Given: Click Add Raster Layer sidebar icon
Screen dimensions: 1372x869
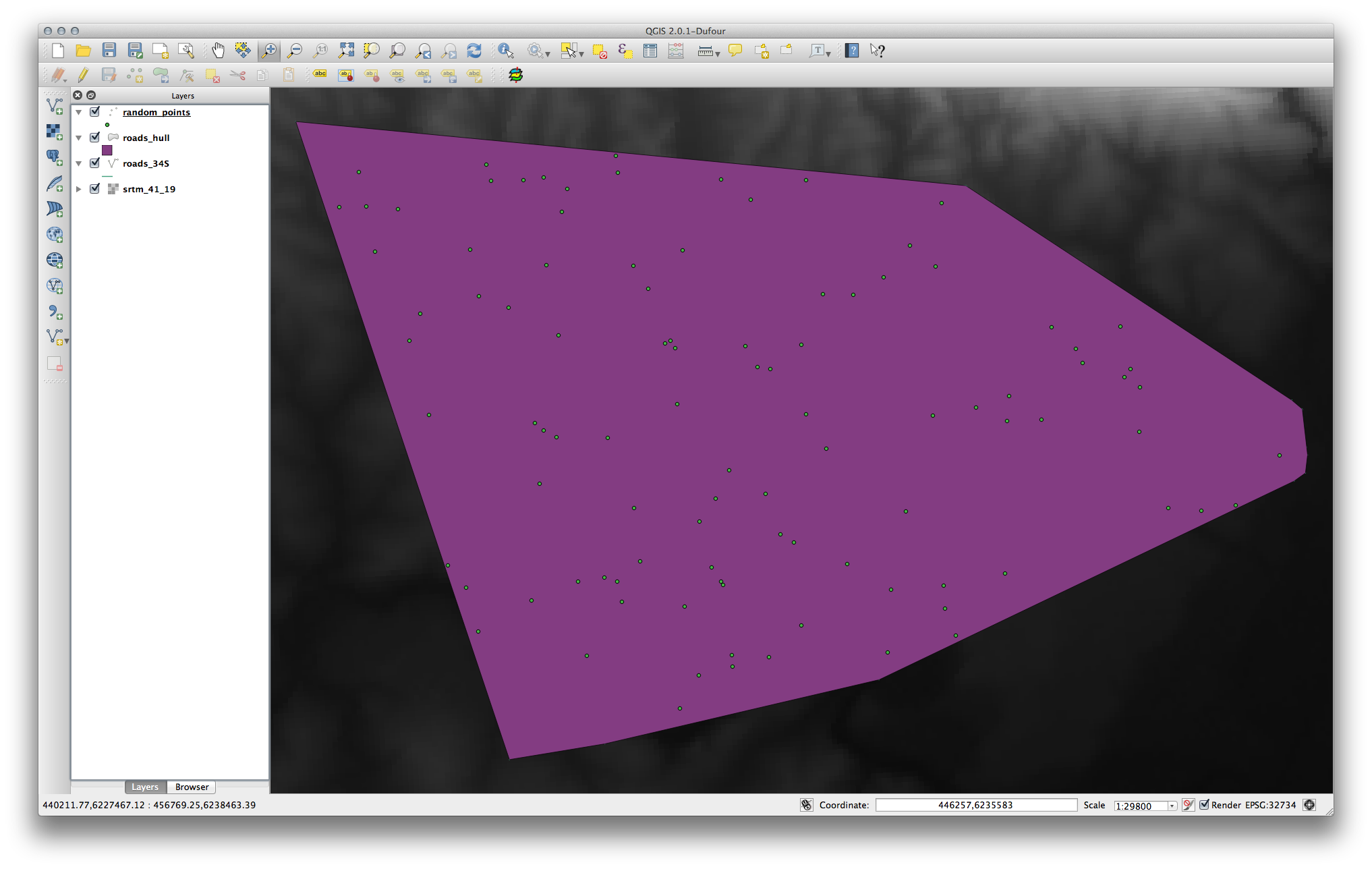Looking at the screenshot, I should (55, 132).
